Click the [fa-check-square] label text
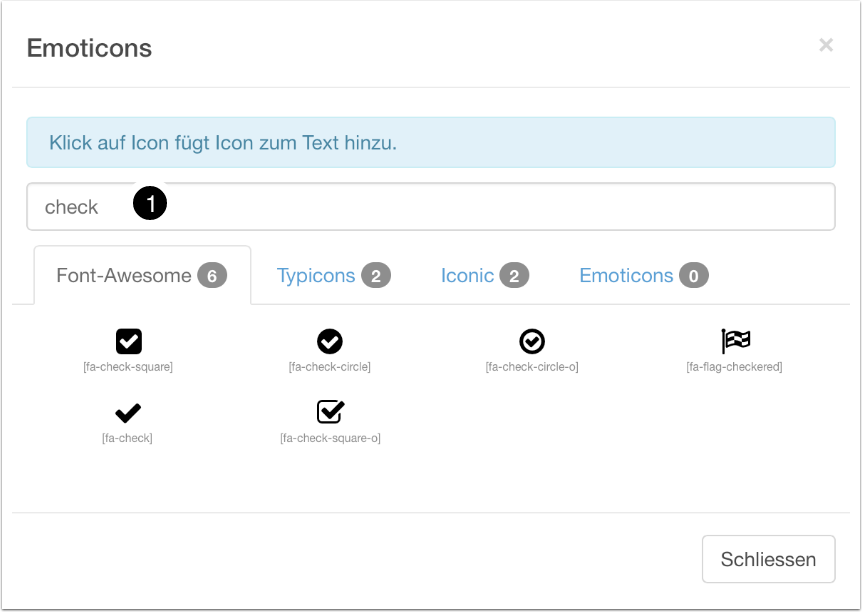Image resolution: width=862 pixels, height=612 pixels. point(128,367)
